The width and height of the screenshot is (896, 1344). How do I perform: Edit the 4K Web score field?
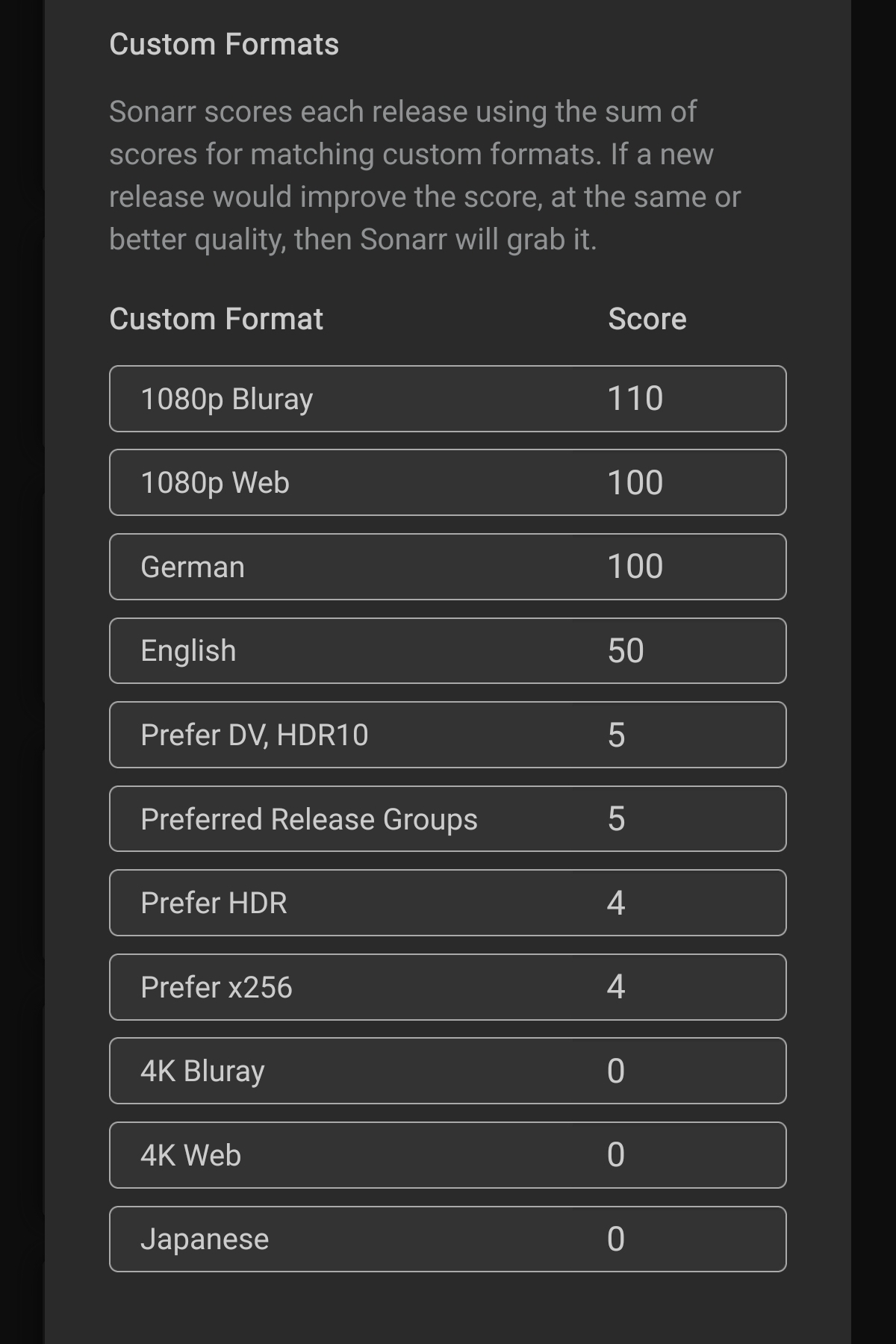pos(617,1155)
